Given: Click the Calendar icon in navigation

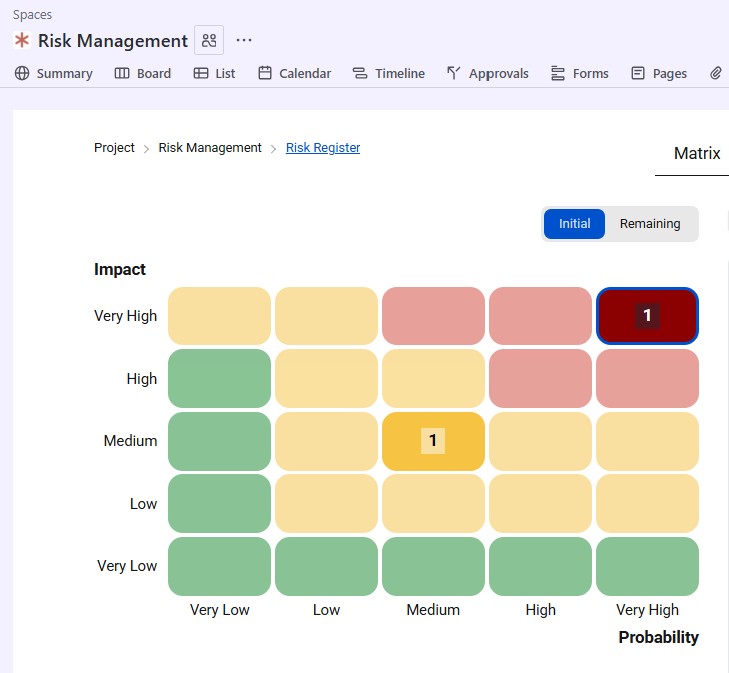Looking at the screenshot, I should point(265,73).
